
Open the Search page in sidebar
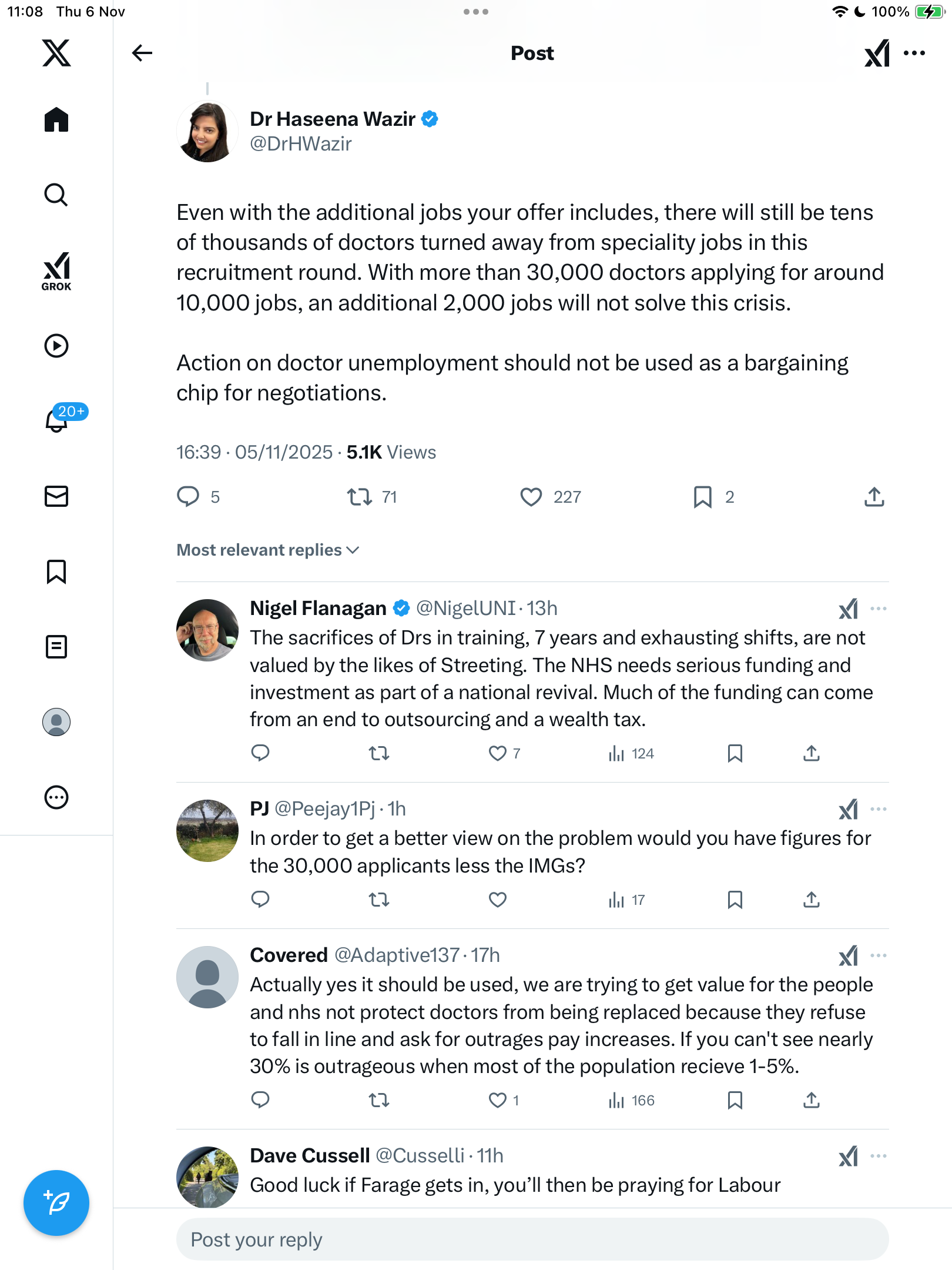pos(56,195)
